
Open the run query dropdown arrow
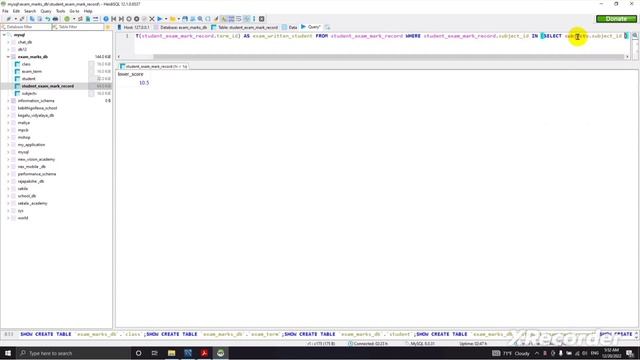coord(166,19)
